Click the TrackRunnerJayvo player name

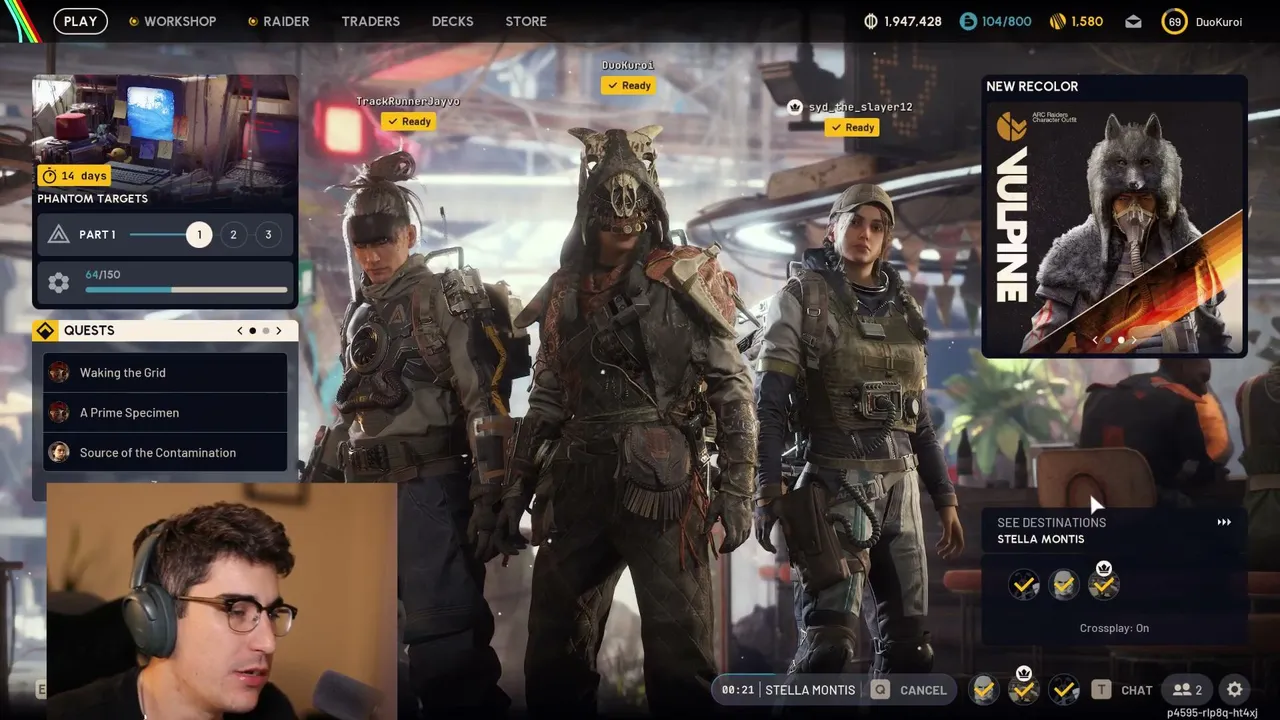(408, 101)
